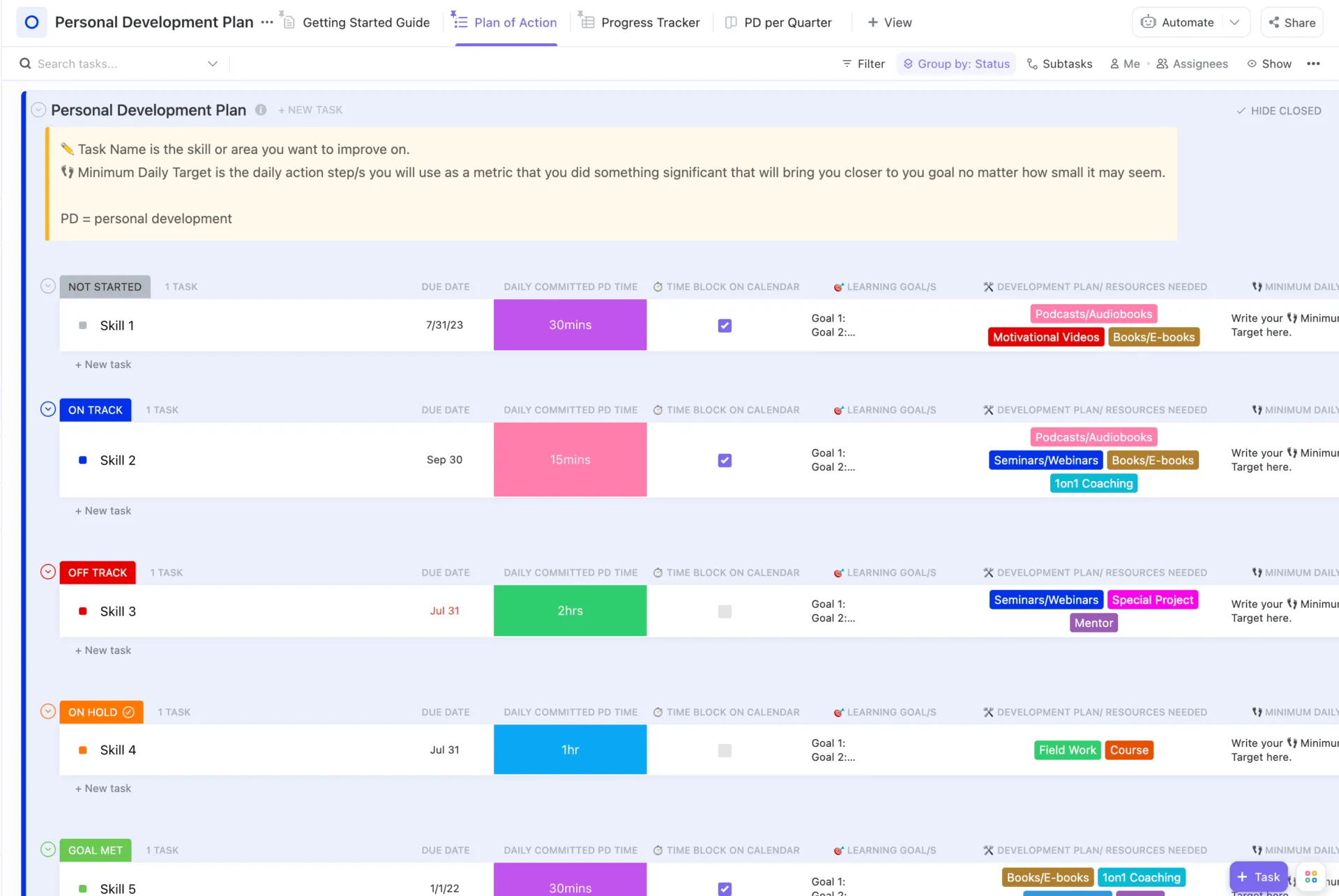This screenshot has height=896, width=1339.
Task: Open the Skill 2 task name
Action: 118,460
